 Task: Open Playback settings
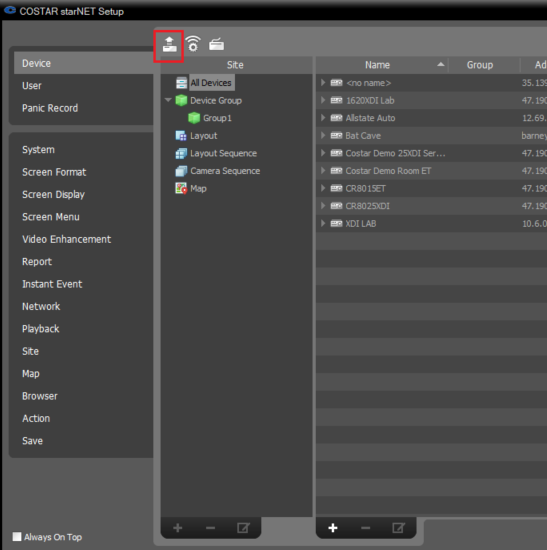pyautogui.click(x=41, y=329)
